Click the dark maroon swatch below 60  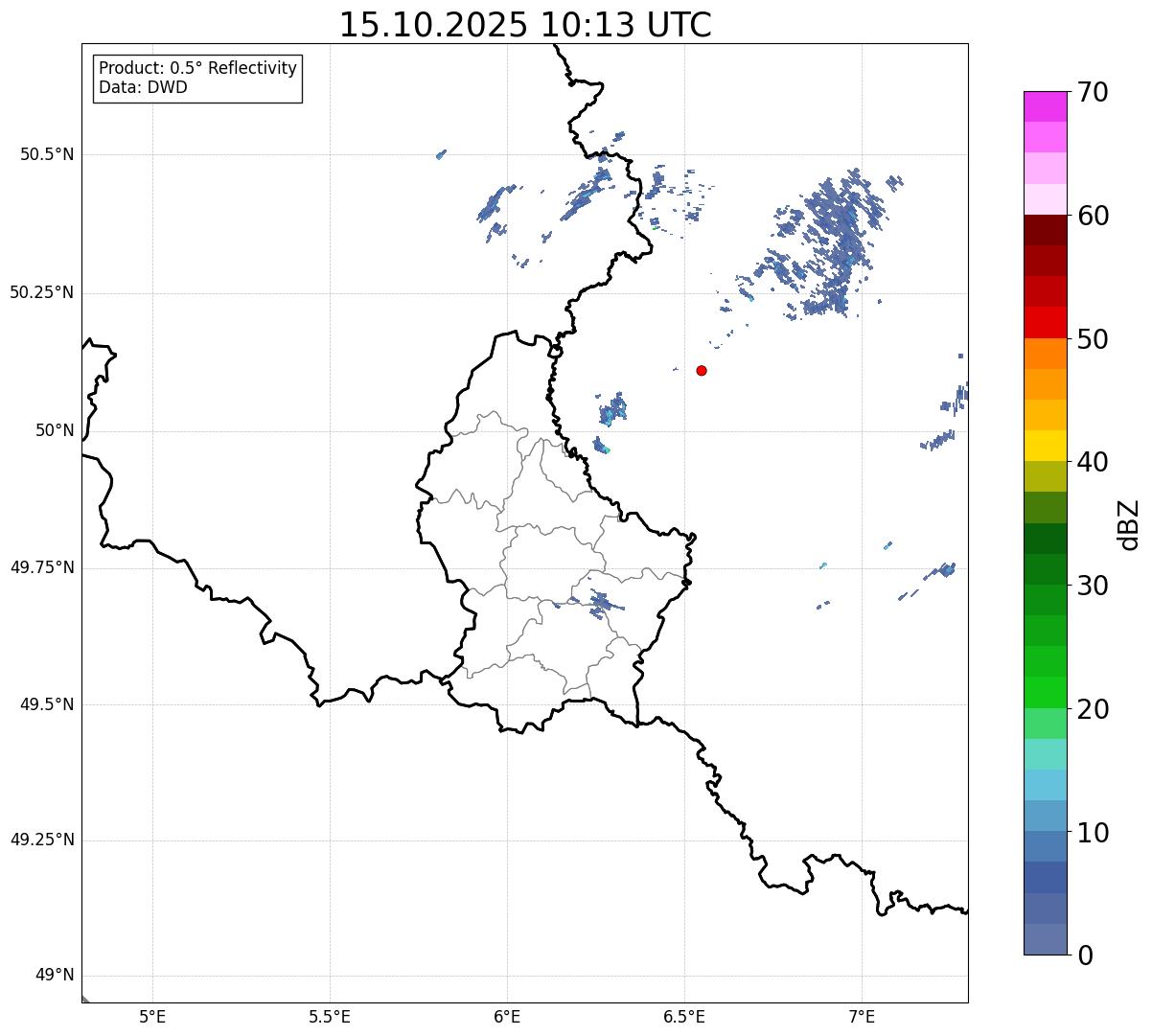tap(1045, 230)
